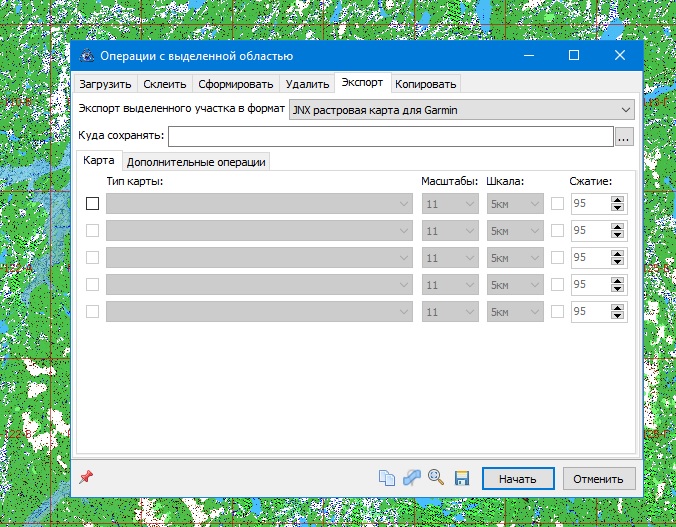The width and height of the screenshot is (676, 527).
Task: Open the Дополнительные операции tab
Action: (x=196, y=162)
